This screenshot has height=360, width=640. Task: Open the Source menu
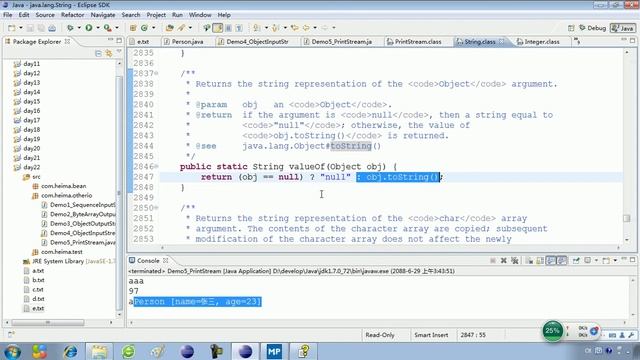point(45,15)
